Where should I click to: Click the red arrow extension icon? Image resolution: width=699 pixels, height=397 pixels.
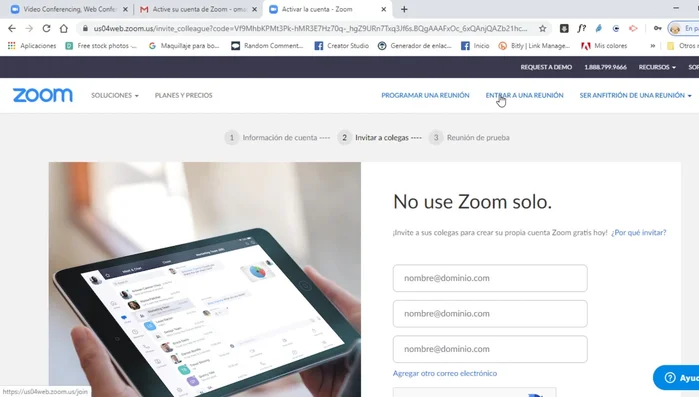[633, 29]
